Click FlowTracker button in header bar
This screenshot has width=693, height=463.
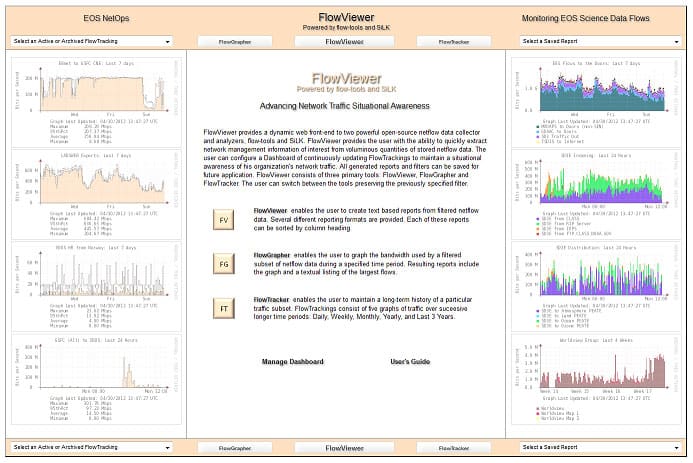pyautogui.click(x=453, y=42)
